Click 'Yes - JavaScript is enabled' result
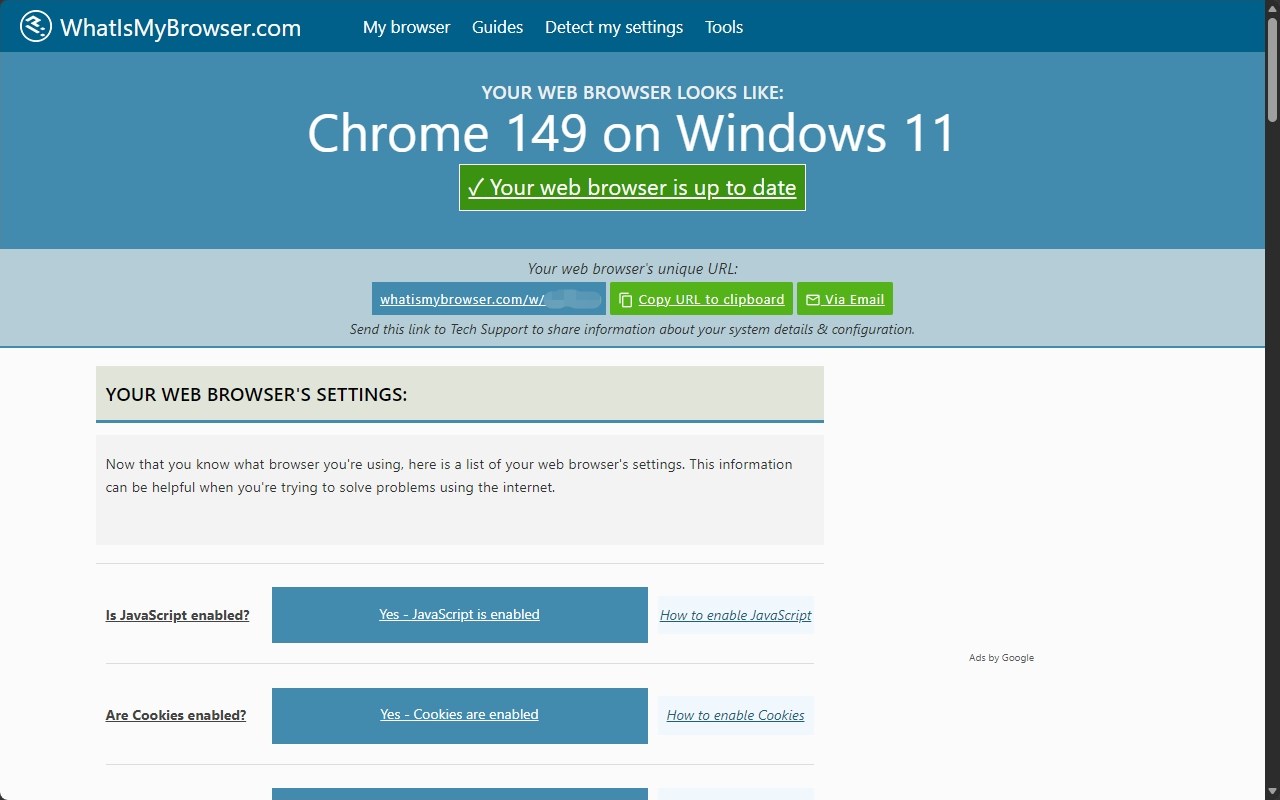Screen dimensions: 1280x800 tap(460, 615)
